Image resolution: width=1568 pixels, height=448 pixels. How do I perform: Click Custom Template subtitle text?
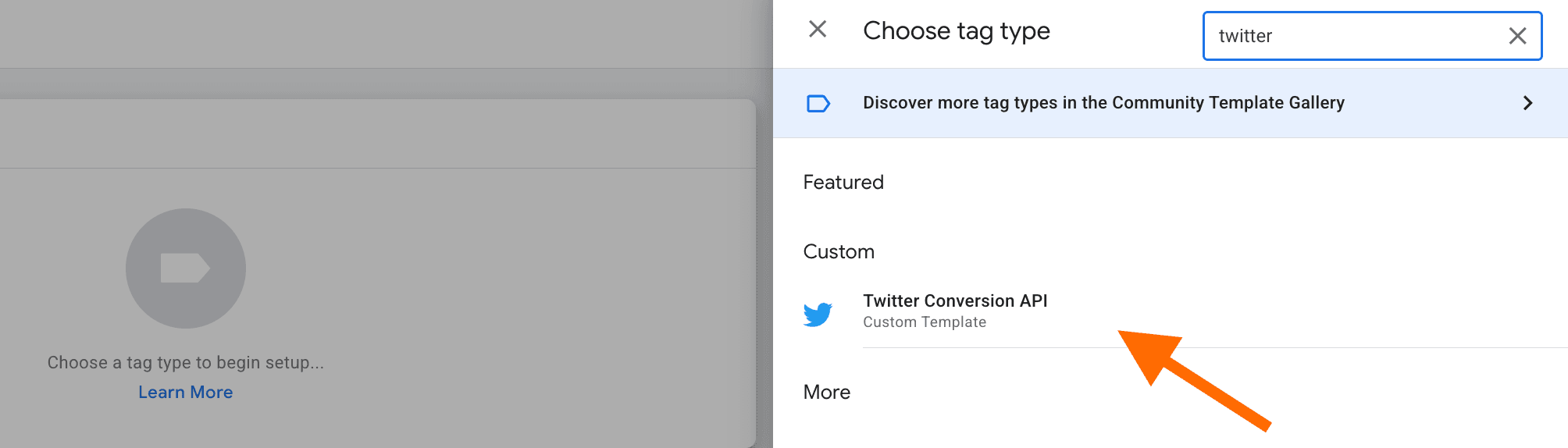[x=925, y=322]
